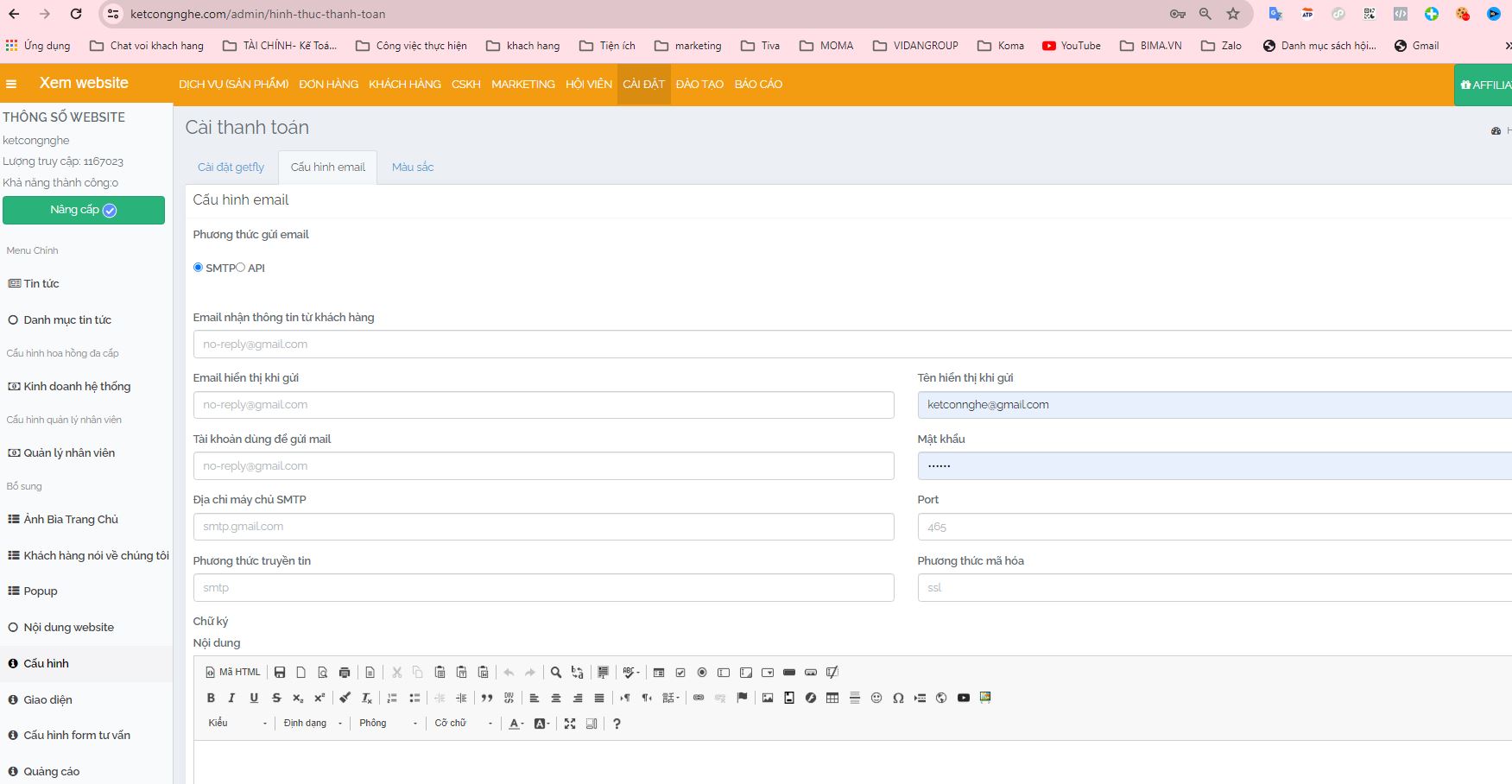
Task: Insert a table in the editor
Action: coord(832,698)
